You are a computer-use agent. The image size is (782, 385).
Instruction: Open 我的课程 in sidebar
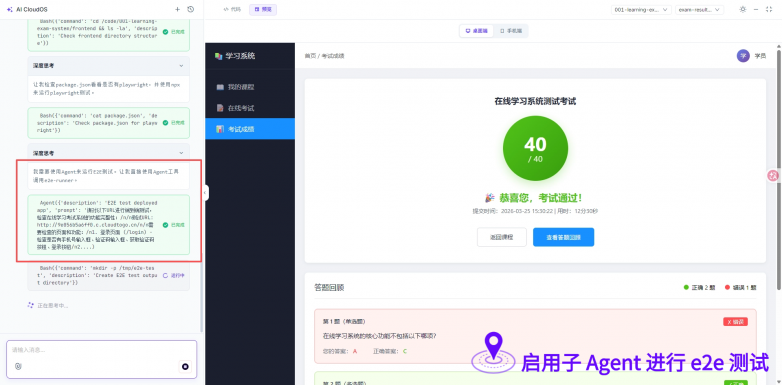coord(250,87)
